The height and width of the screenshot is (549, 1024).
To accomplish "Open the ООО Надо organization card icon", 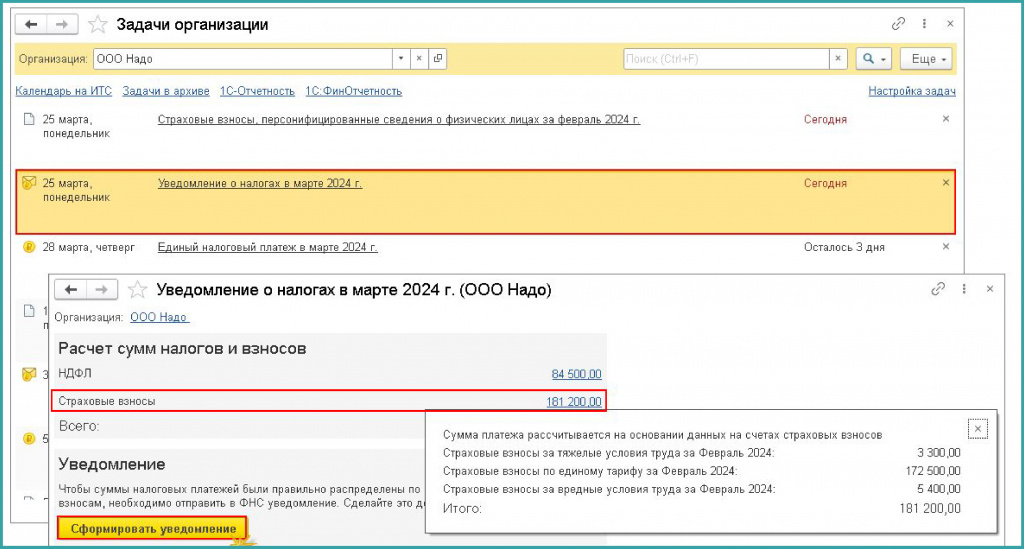I will point(438,59).
